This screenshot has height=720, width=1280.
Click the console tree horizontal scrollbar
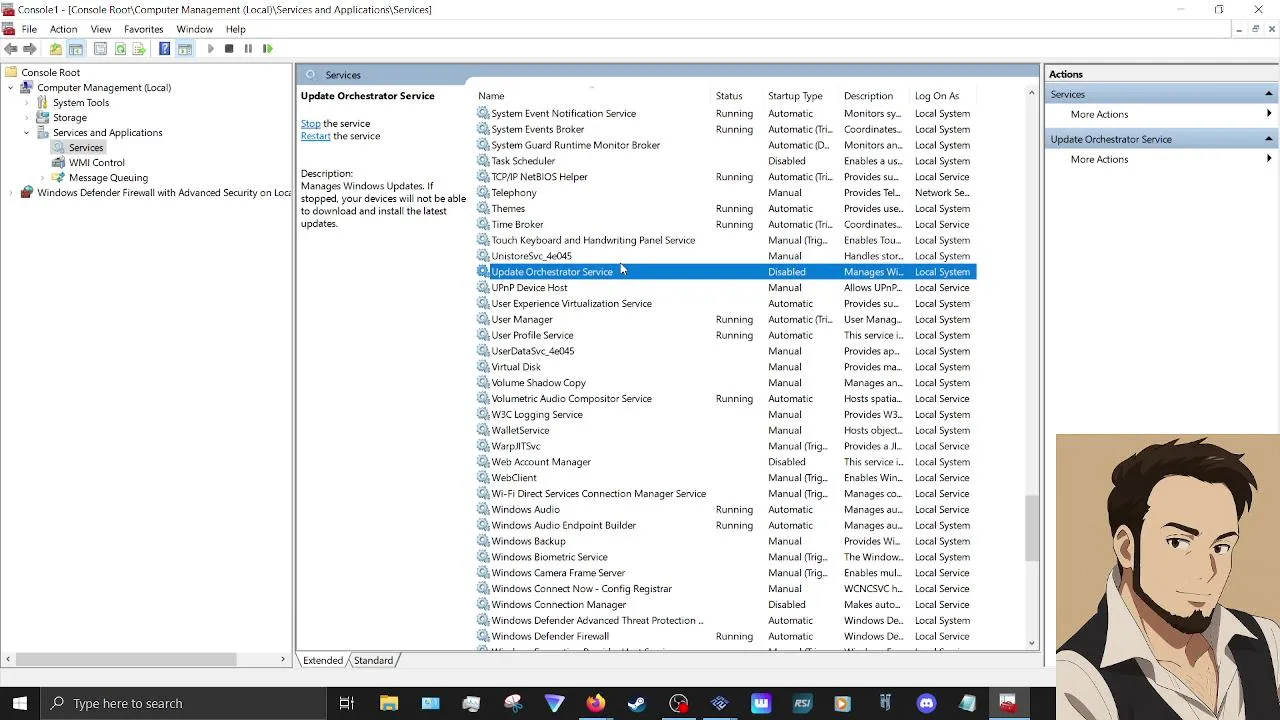[125, 660]
